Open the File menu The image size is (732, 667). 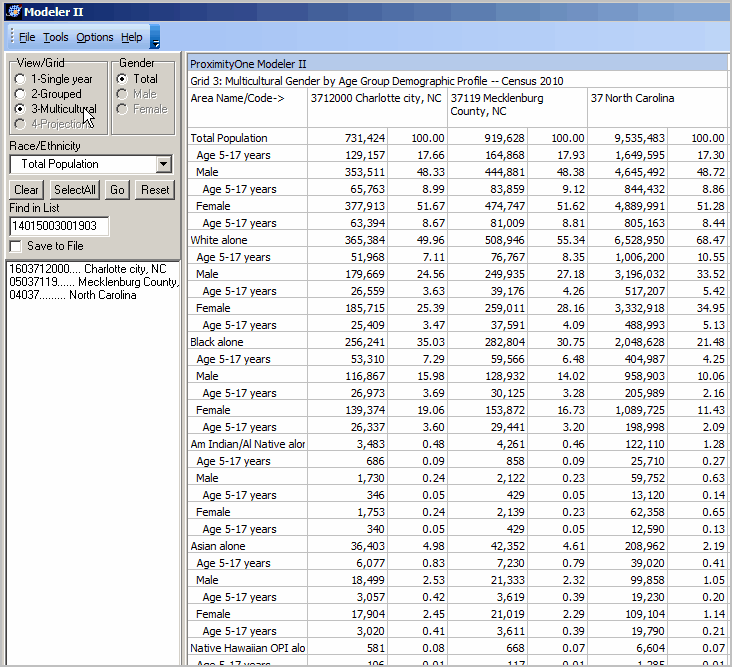point(27,37)
